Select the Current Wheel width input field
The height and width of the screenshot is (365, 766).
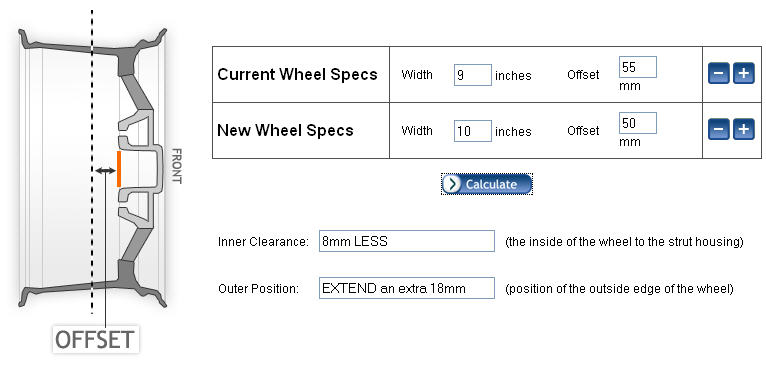[472, 75]
